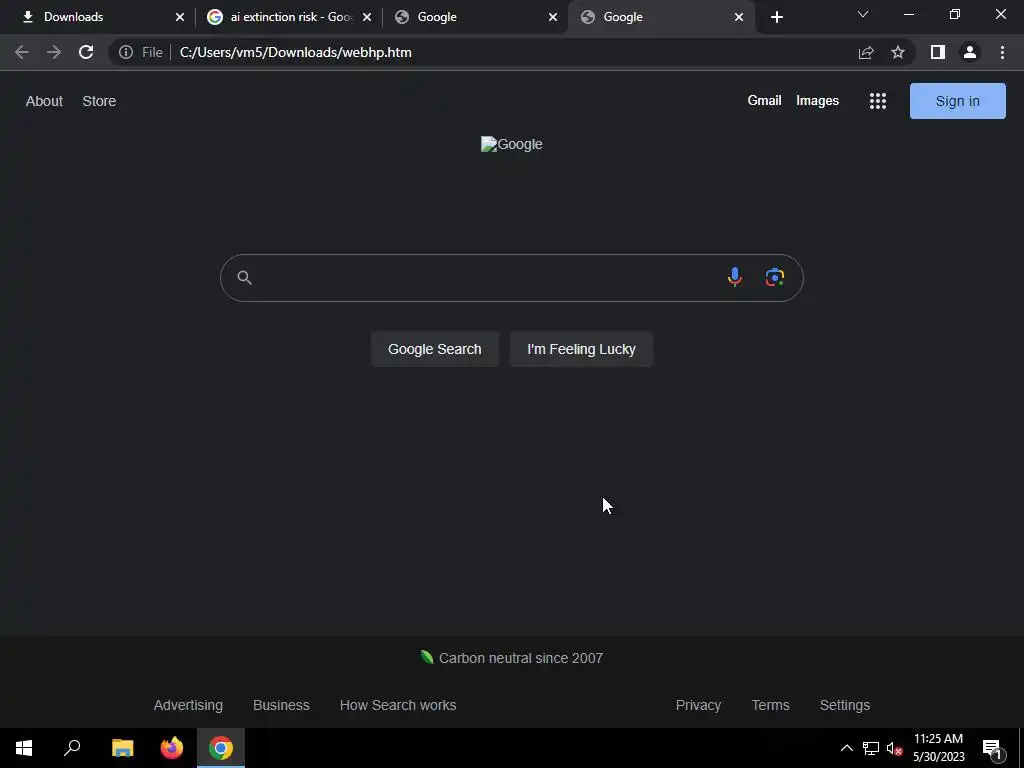Go back to the previous page

tap(22, 52)
